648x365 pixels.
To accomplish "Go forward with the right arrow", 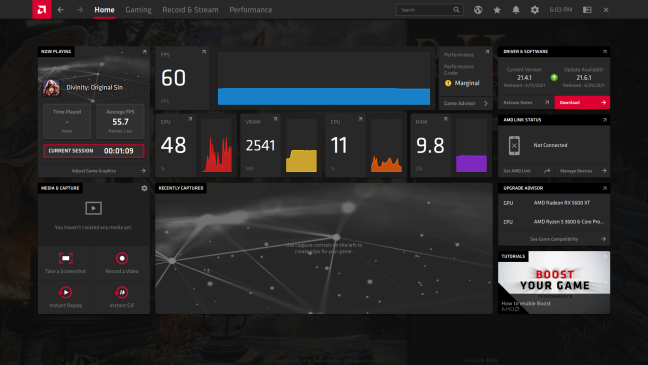I will click(79, 10).
